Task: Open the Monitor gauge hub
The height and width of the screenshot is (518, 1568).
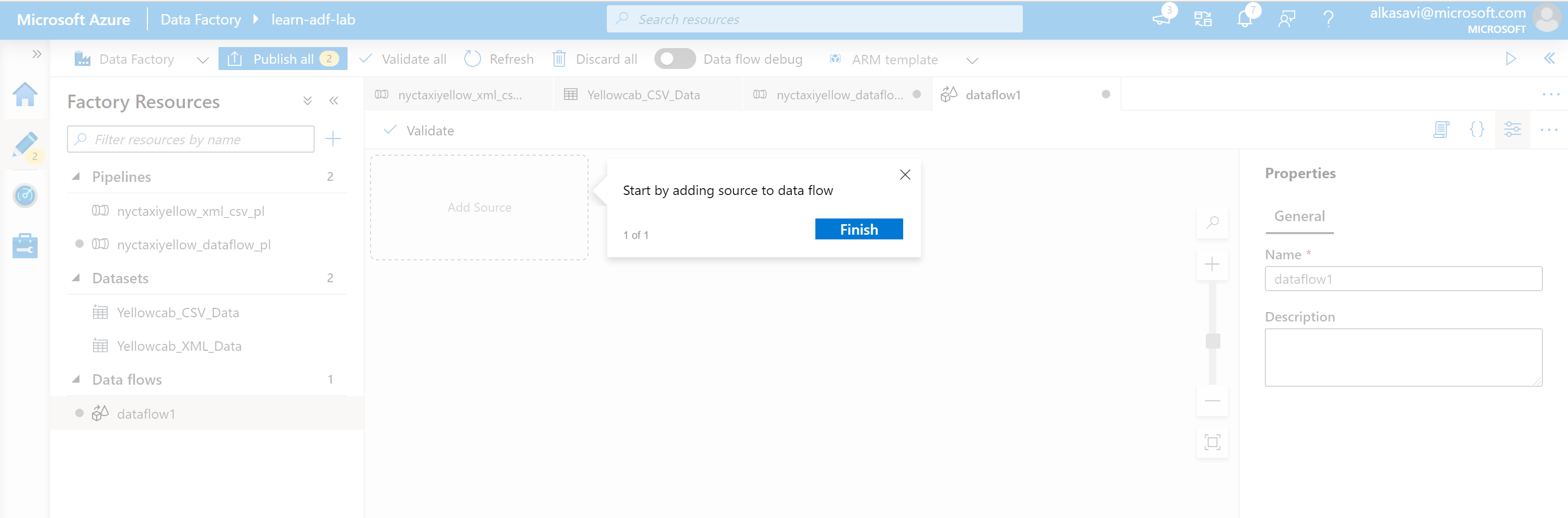Action: pyautogui.click(x=25, y=195)
